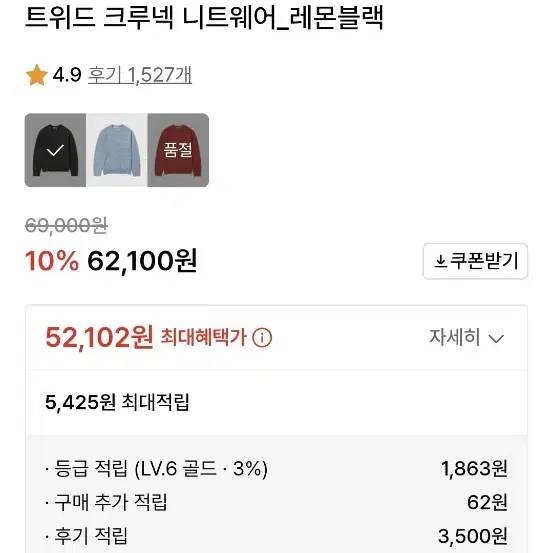Choose the light blue sweater color

point(117,150)
